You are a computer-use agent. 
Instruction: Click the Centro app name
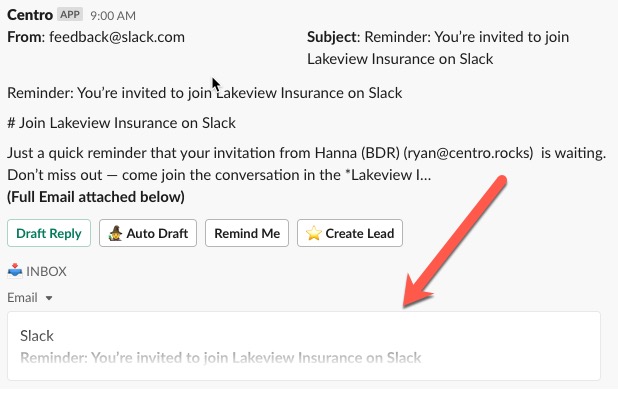point(30,15)
